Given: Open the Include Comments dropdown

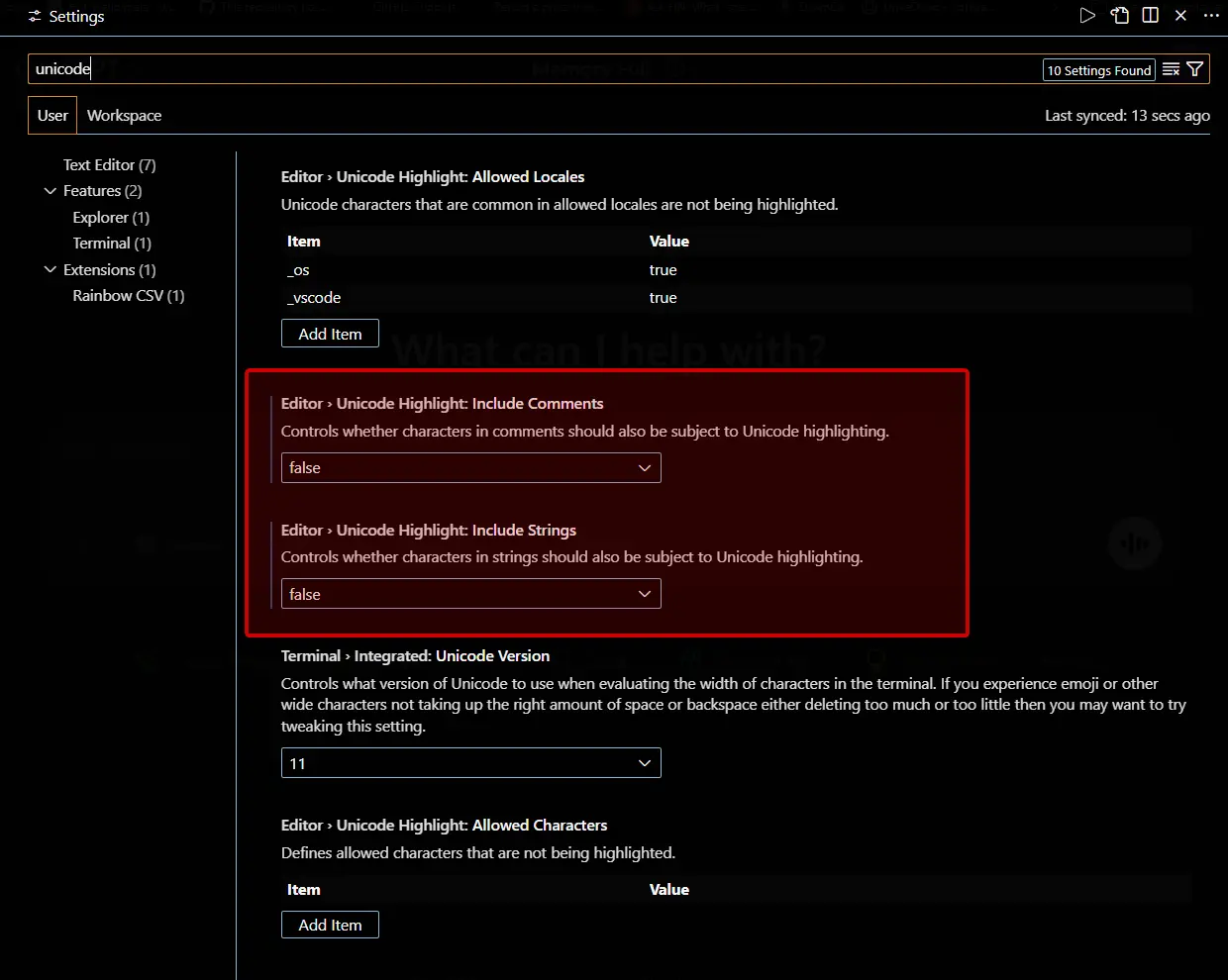Looking at the screenshot, I should point(470,467).
